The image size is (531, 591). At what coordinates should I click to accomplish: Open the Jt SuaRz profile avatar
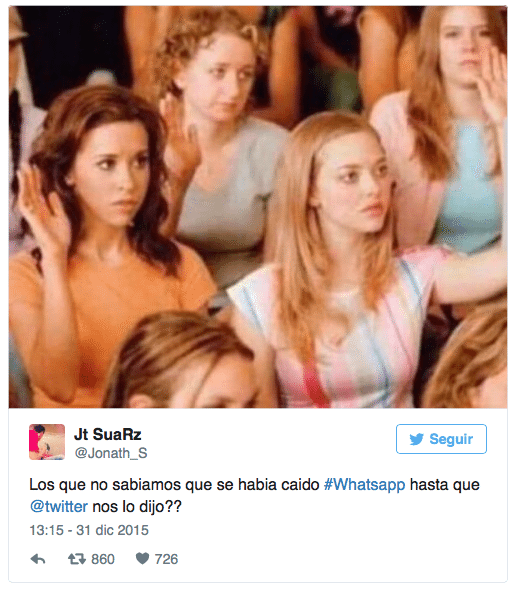(47, 442)
